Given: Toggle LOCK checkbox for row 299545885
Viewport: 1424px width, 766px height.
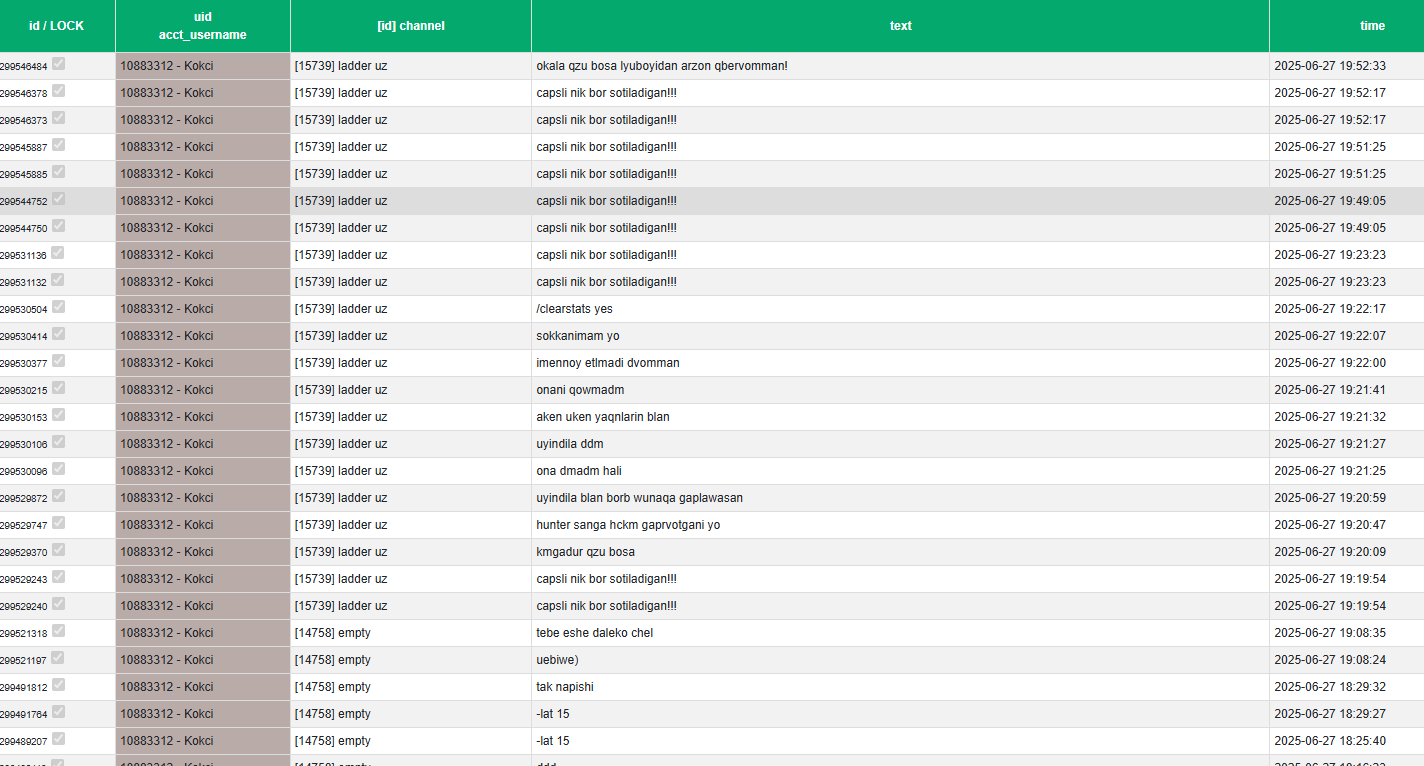Looking at the screenshot, I should [x=59, y=172].
